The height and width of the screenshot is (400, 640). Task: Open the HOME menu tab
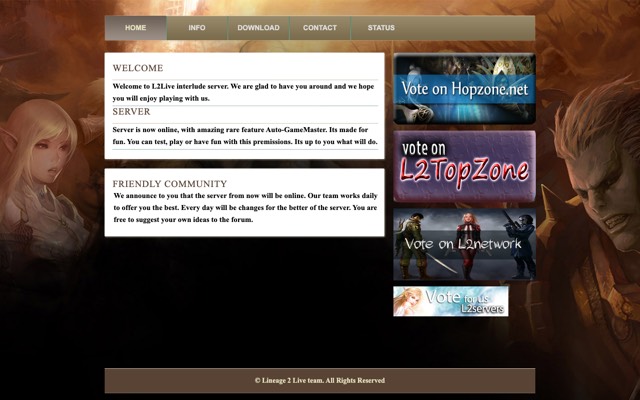click(x=136, y=28)
